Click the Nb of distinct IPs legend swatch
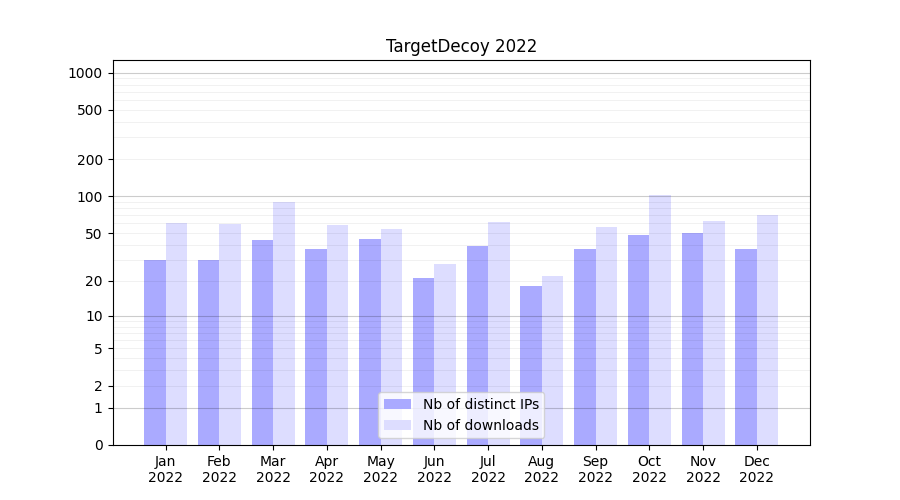This screenshot has width=900, height=500. click(397, 404)
